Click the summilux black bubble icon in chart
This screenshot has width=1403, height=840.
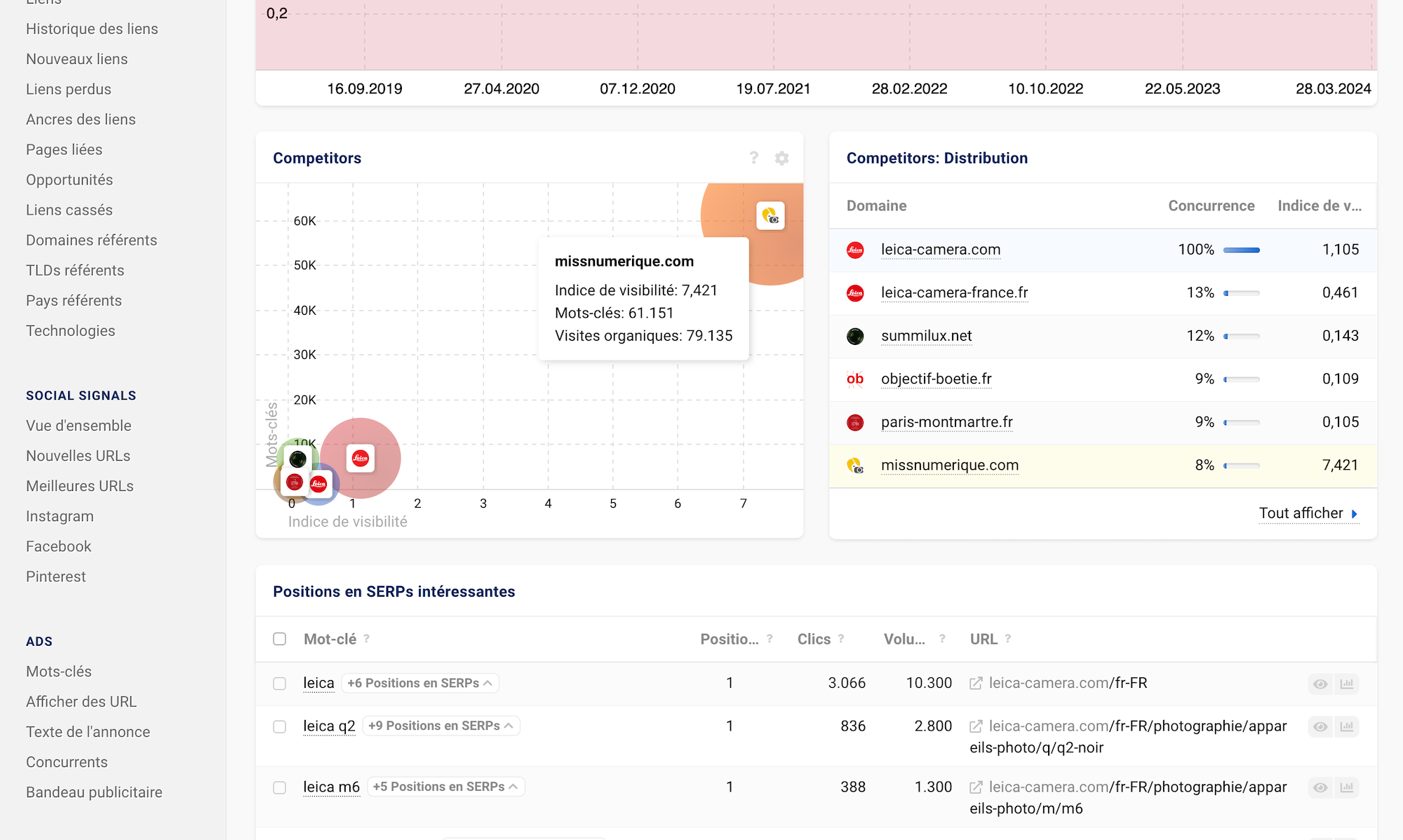(298, 459)
